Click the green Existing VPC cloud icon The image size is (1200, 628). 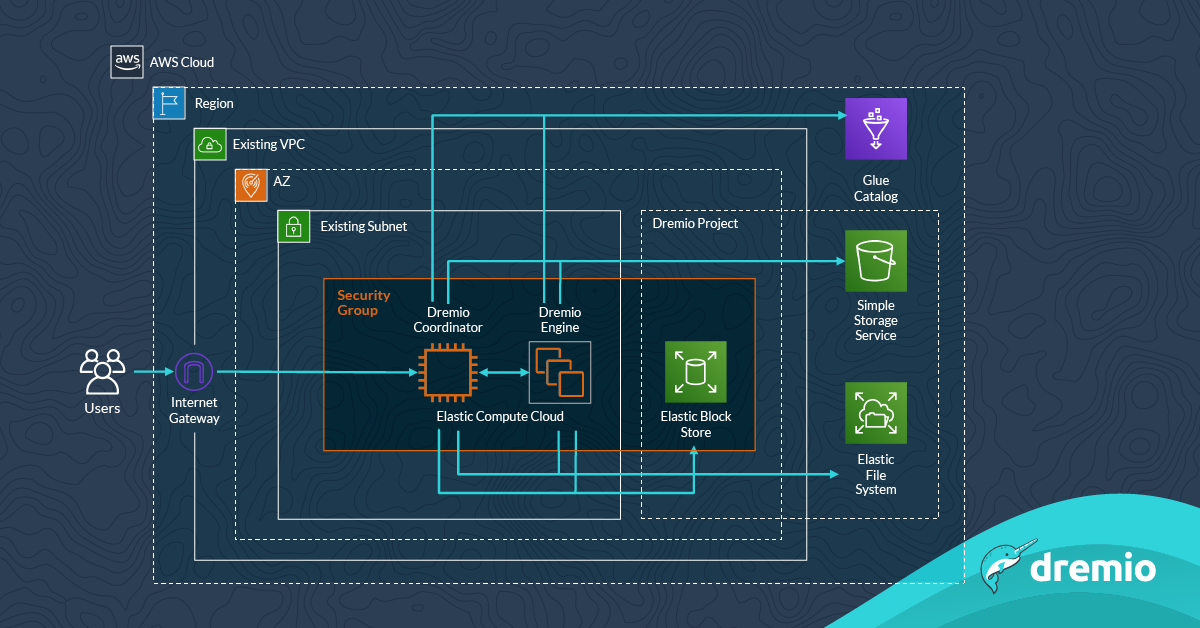click(x=210, y=144)
